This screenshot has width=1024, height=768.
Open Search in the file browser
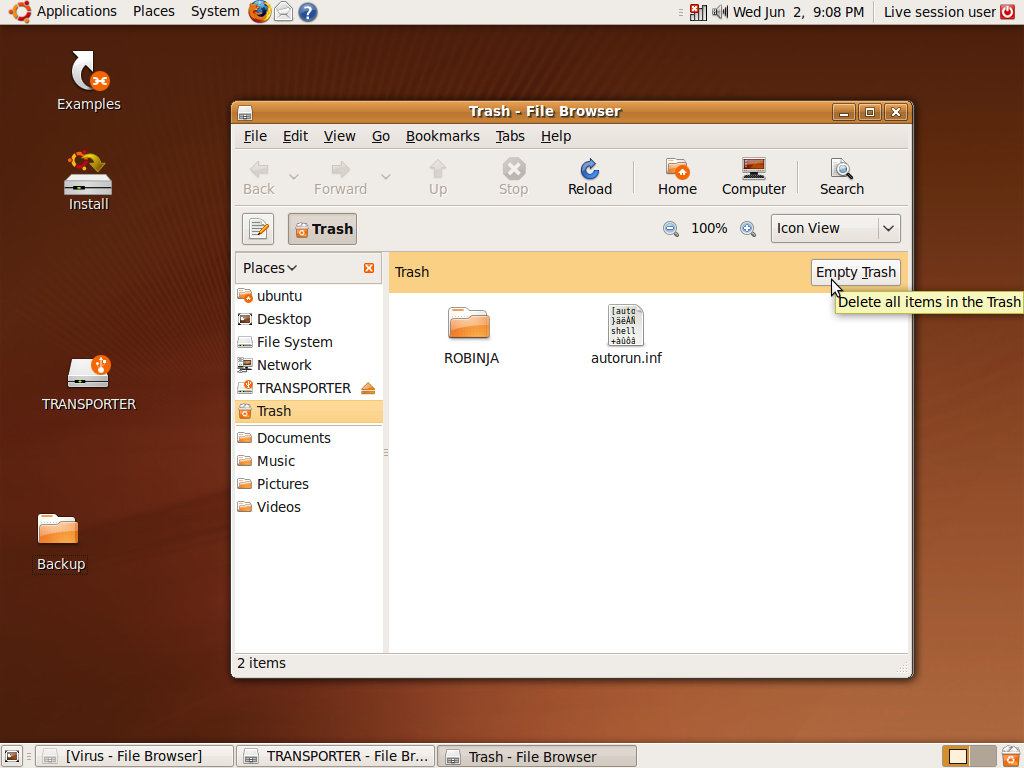tap(841, 178)
